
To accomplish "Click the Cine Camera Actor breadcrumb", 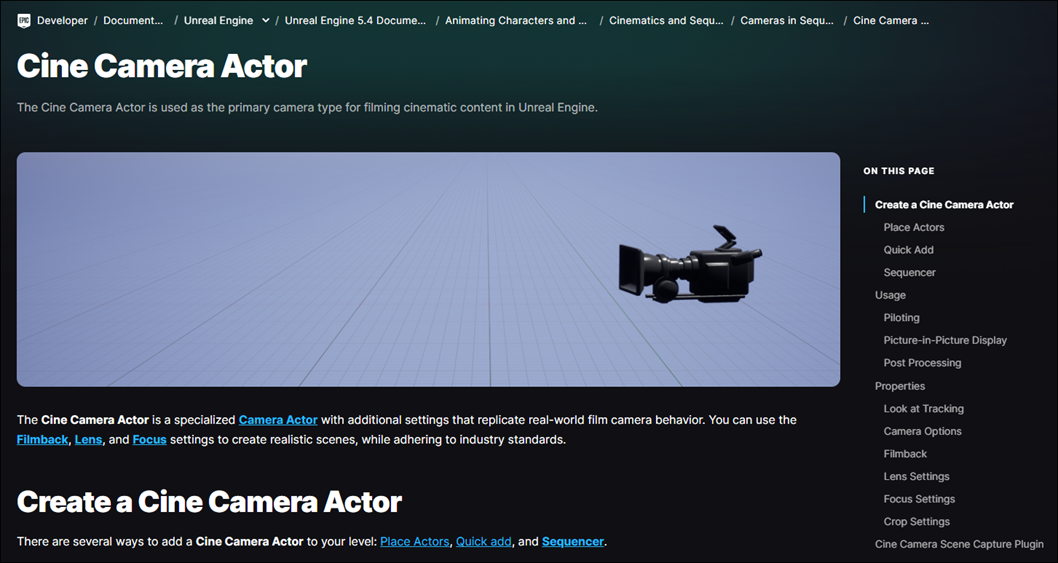I will point(891,20).
